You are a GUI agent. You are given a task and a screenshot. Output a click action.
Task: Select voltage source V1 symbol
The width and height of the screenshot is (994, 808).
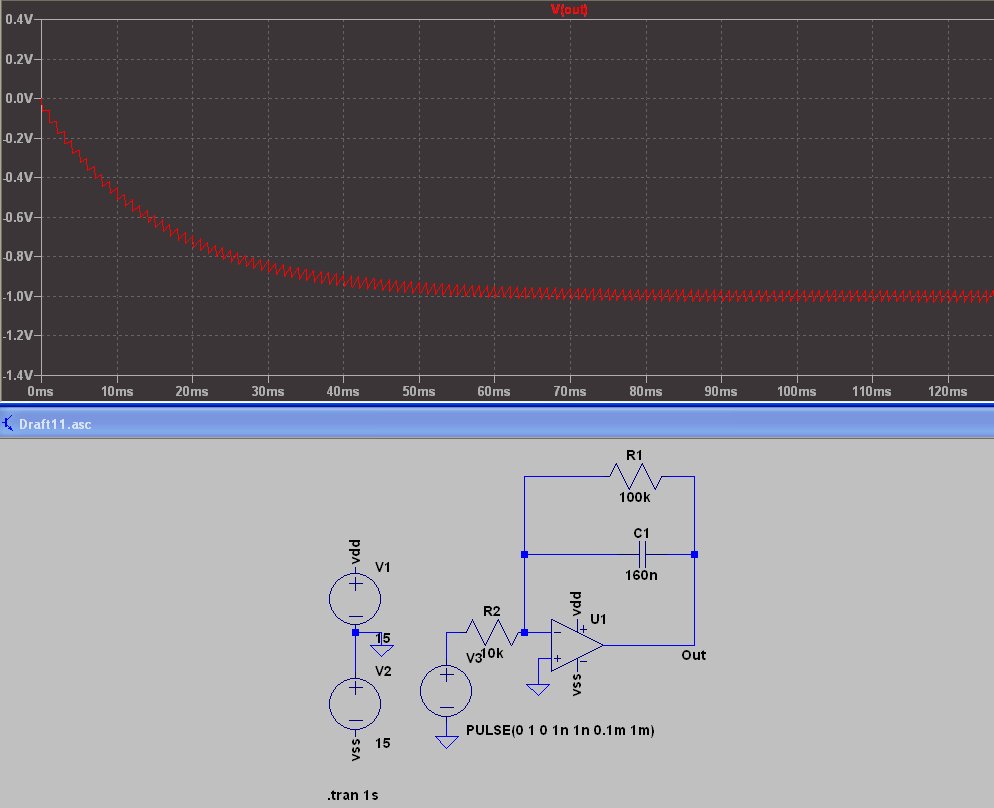click(355, 599)
